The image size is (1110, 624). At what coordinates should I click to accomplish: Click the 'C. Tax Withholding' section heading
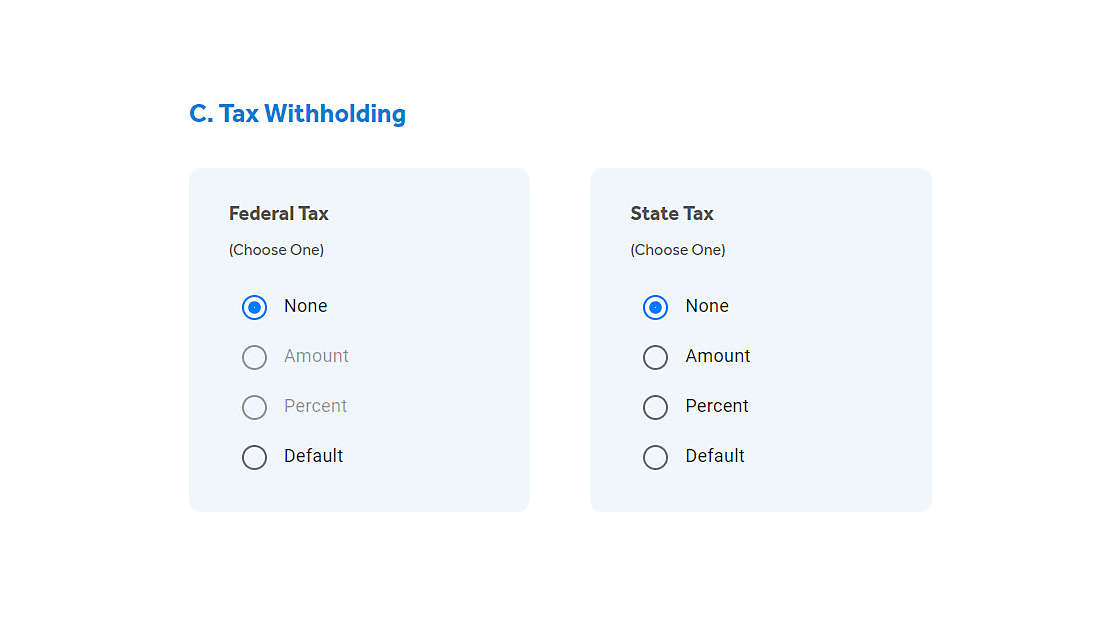tap(297, 113)
